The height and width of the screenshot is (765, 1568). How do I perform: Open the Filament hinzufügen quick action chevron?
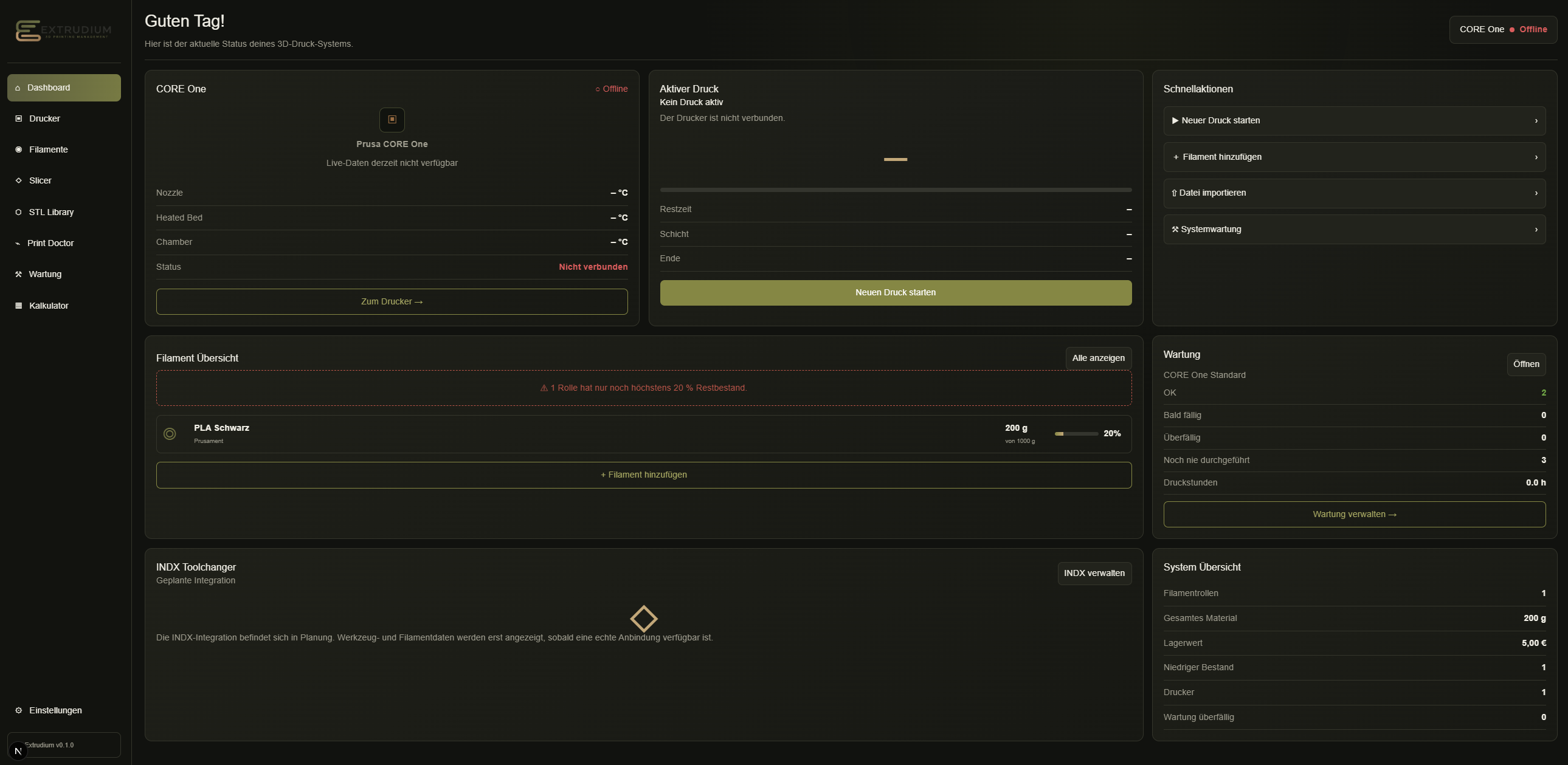point(1536,157)
